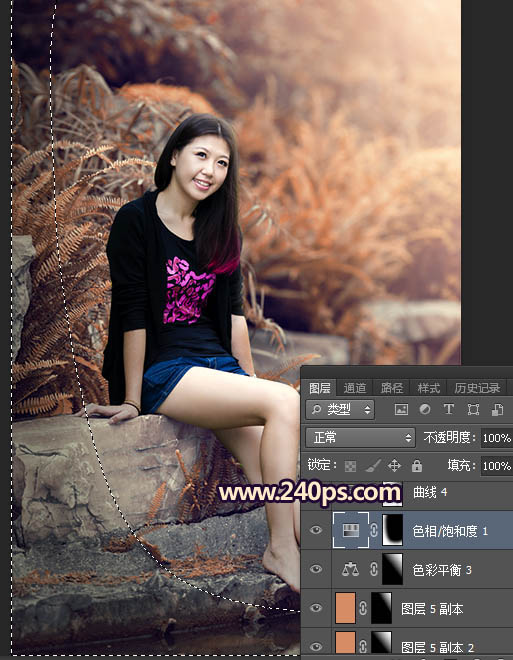Screen dimensions: 513x660
Task: Select the 曲线 4 layer
Action: pyautogui.click(x=430, y=492)
